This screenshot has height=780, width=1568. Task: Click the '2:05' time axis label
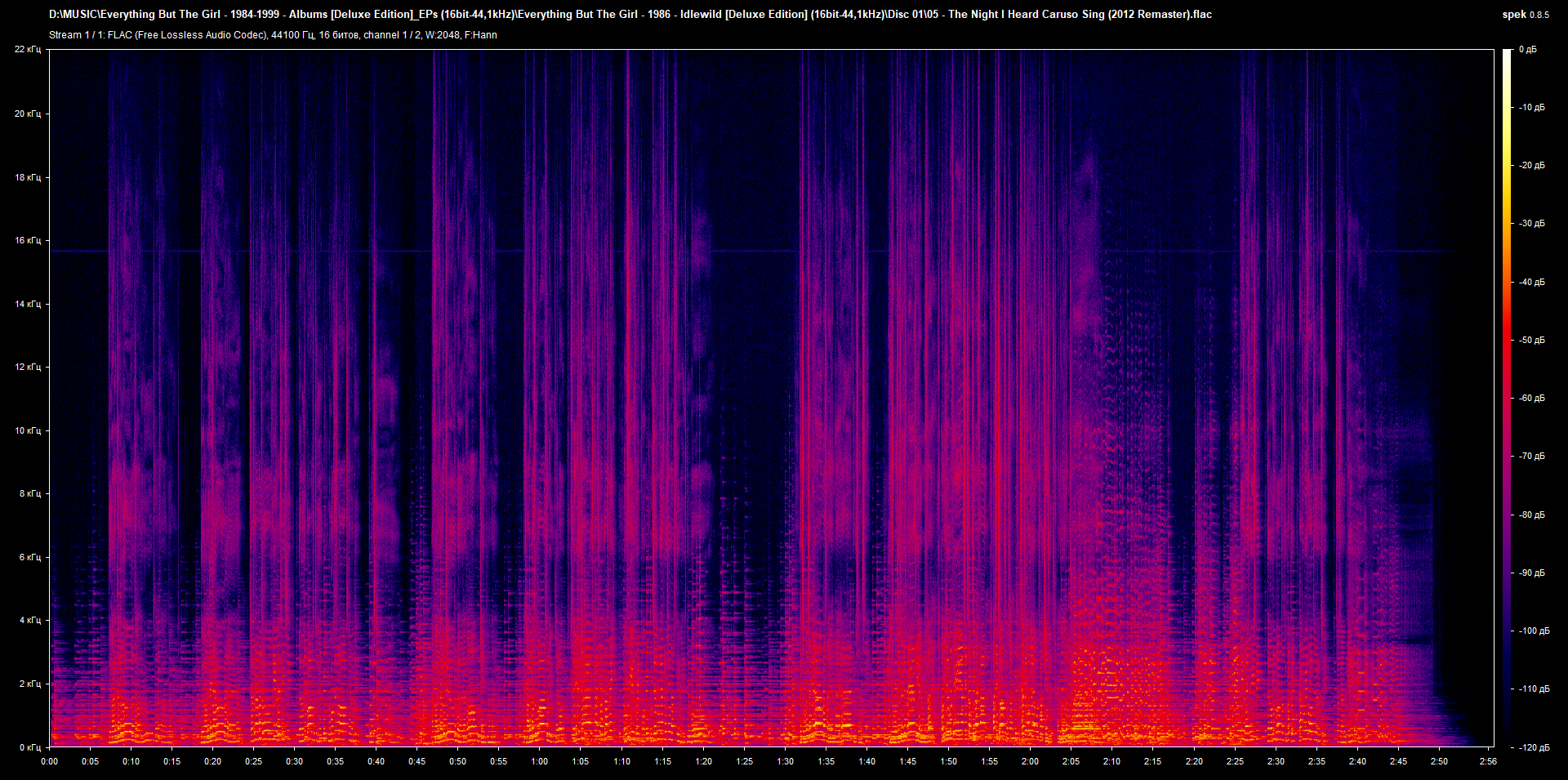tap(1071, 761)
